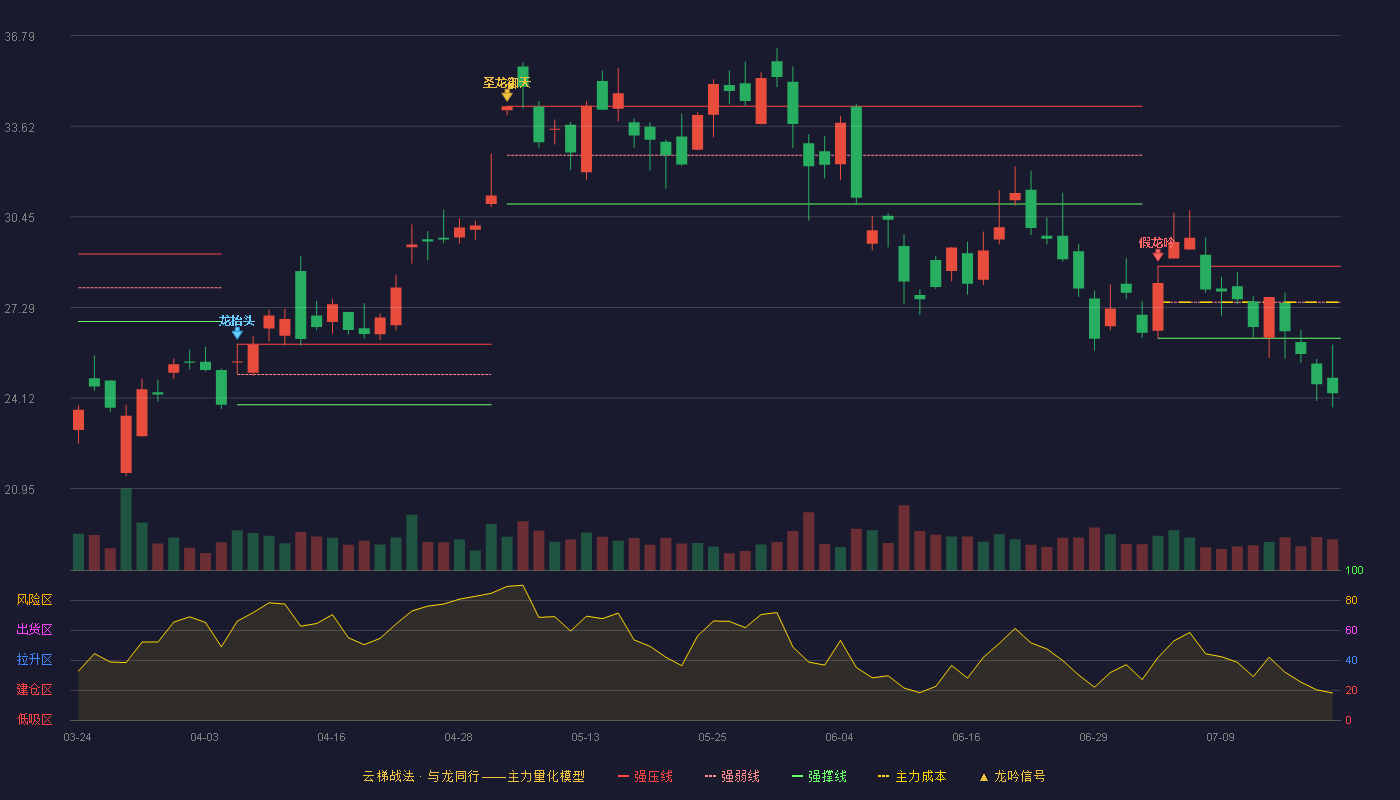1400x800 pixels.
Task: Click the blue 40 indicator scale value
Action: point(1351,660)
